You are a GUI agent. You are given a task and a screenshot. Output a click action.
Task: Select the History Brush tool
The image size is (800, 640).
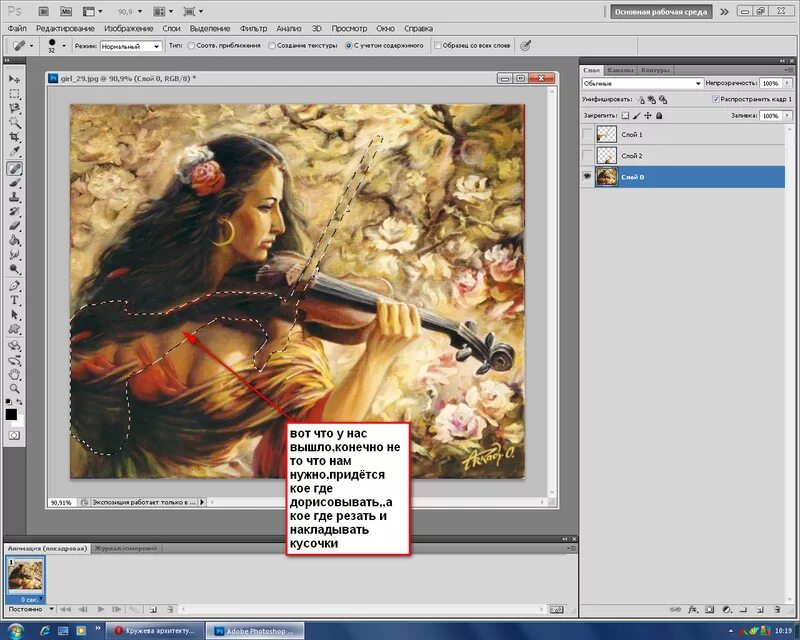click(x=14, y=211)
